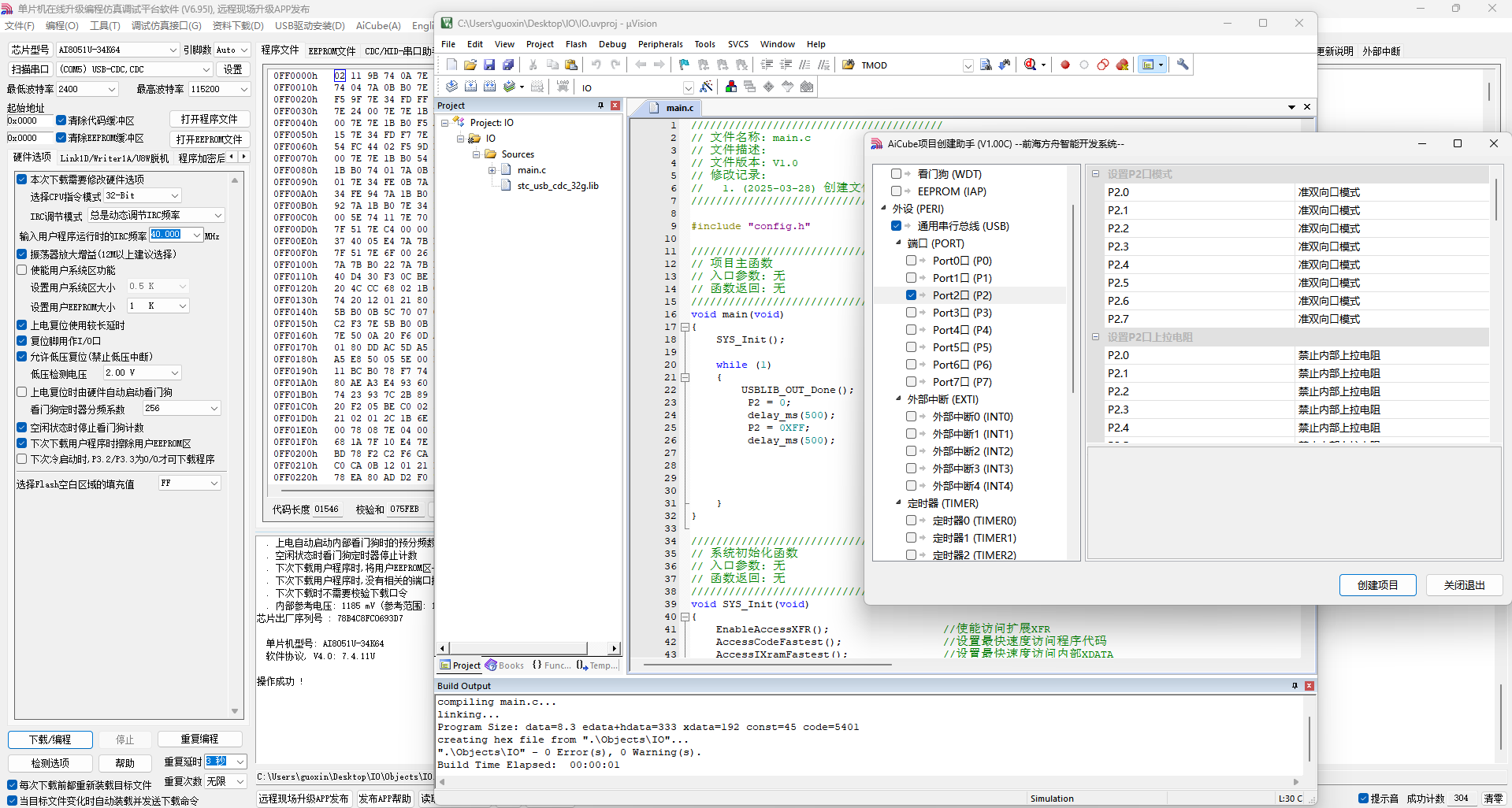
Task: Click kill all breakpoints icon
Action: 1122,65
